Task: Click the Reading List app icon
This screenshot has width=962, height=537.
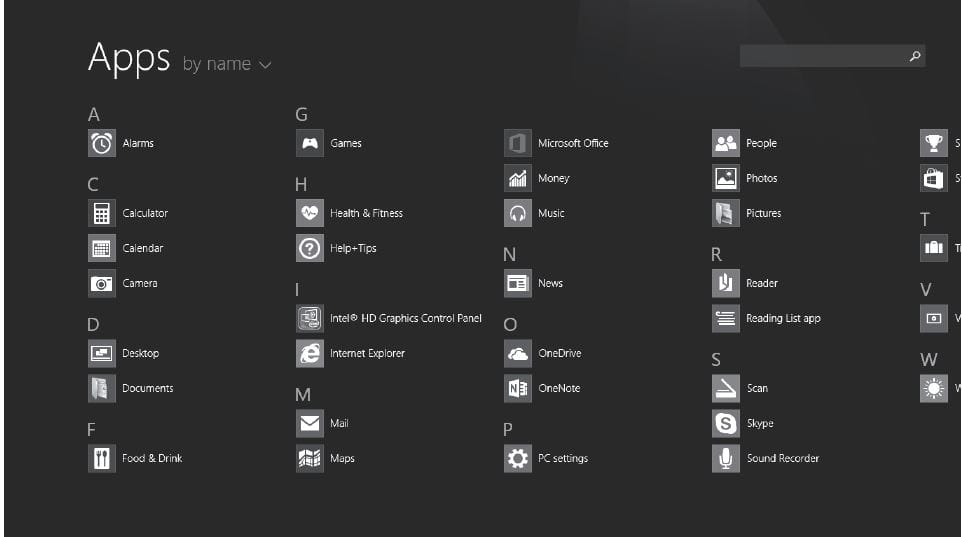Action: (x=726, y=319)
